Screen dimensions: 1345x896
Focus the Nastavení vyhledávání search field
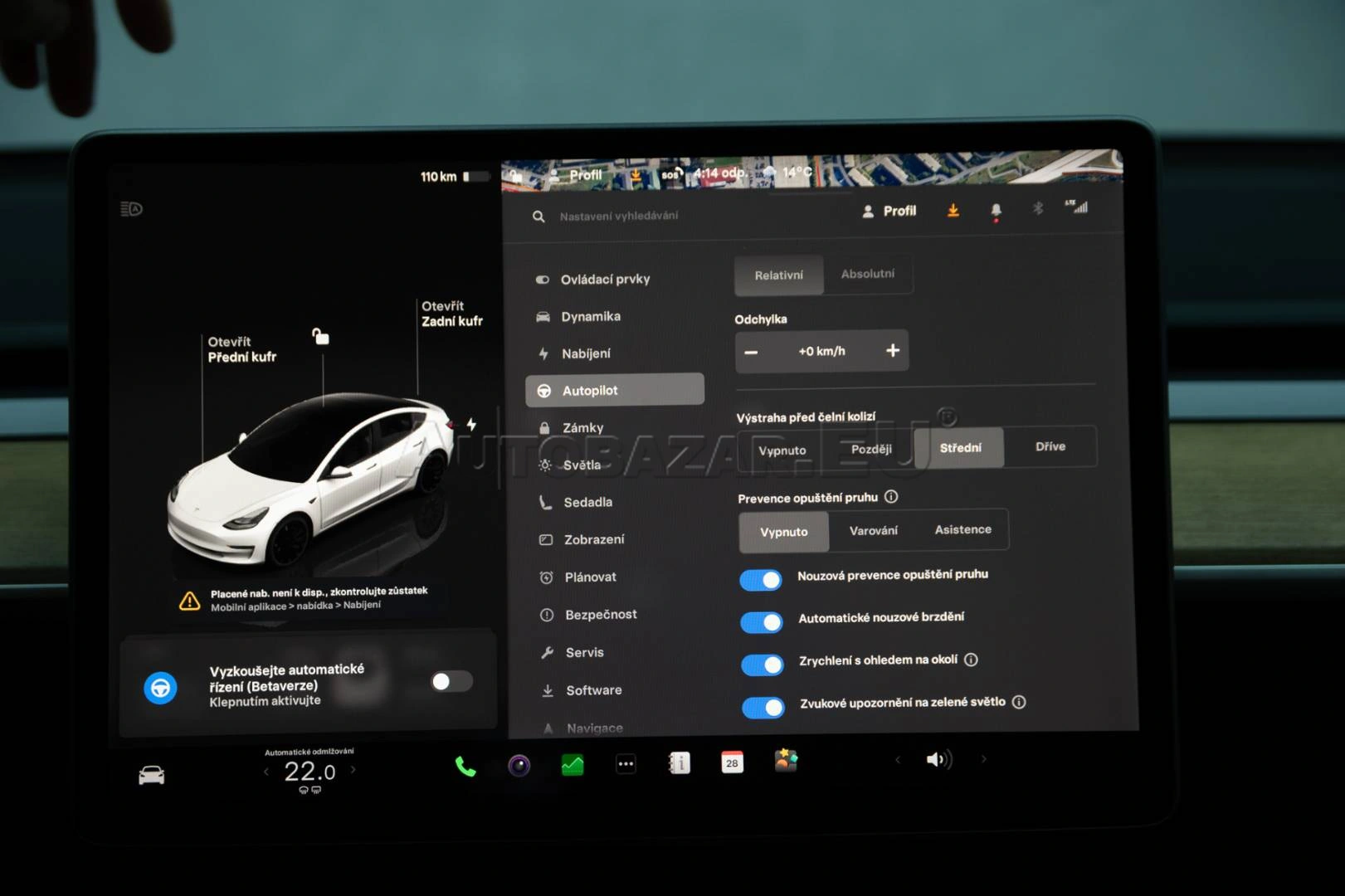tap(618, 216)
